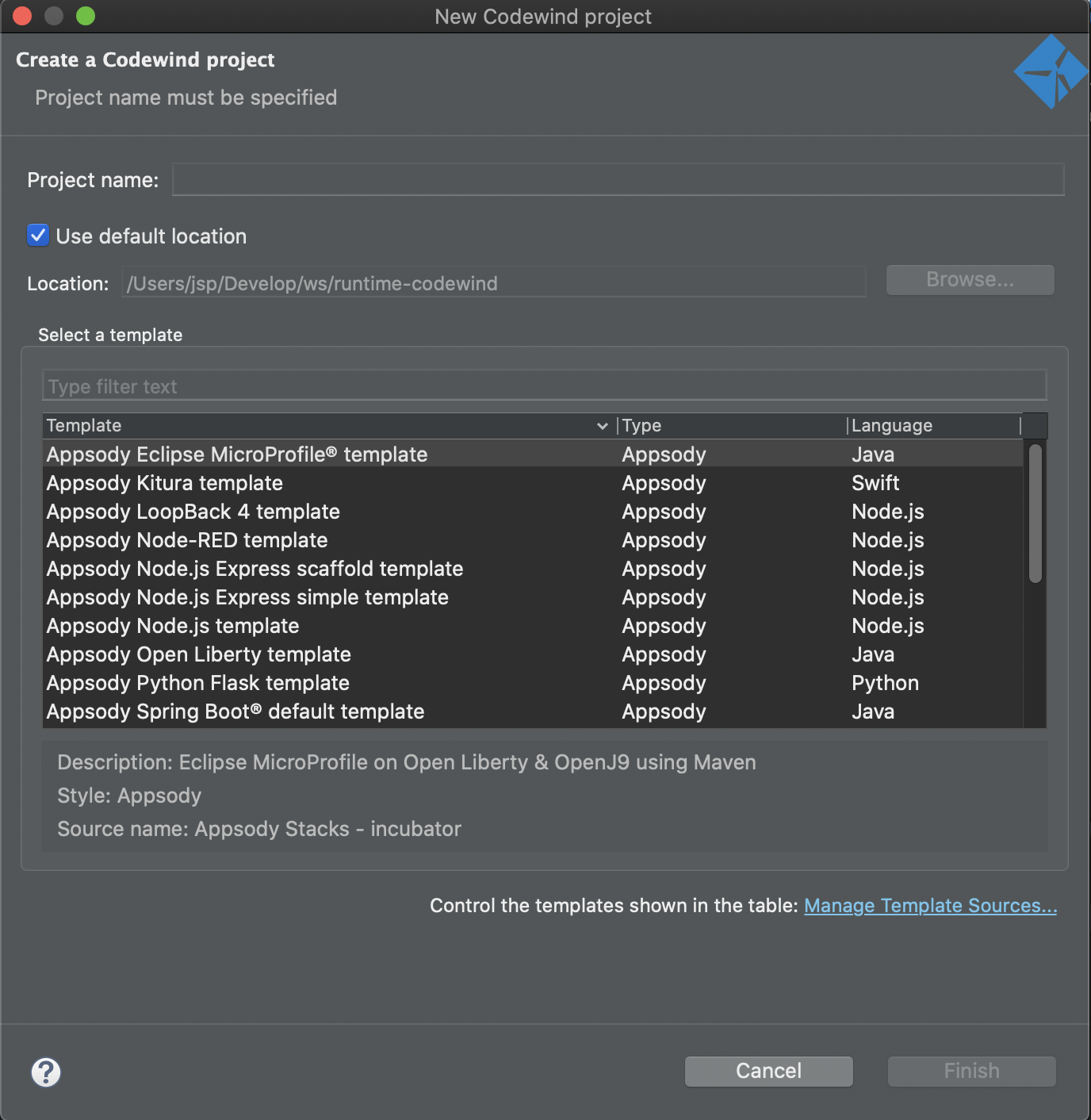Click the Cancel button
The image size is (1091, 1120).
click(769, 1071)
